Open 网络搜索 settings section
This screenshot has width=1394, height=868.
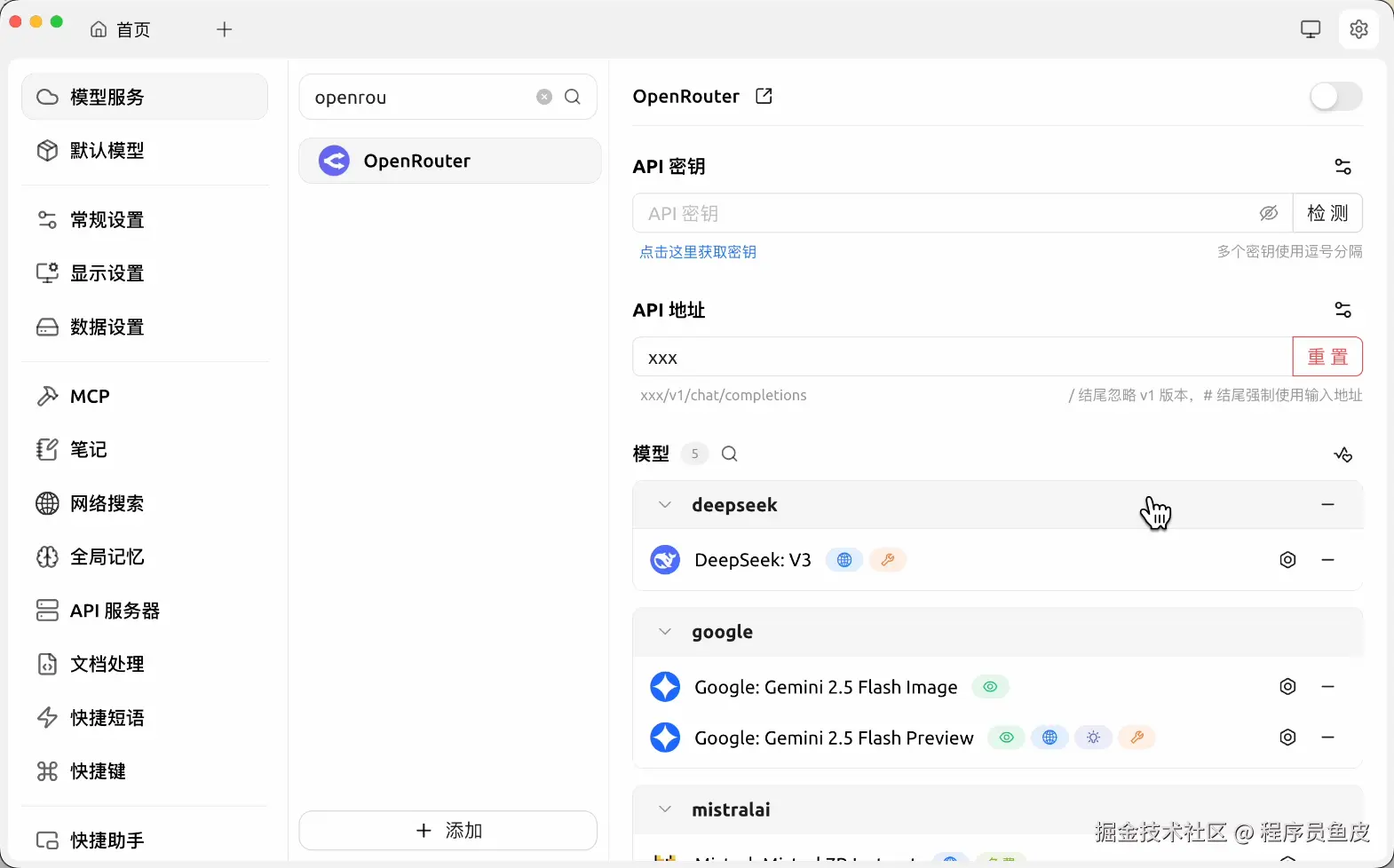145,503
